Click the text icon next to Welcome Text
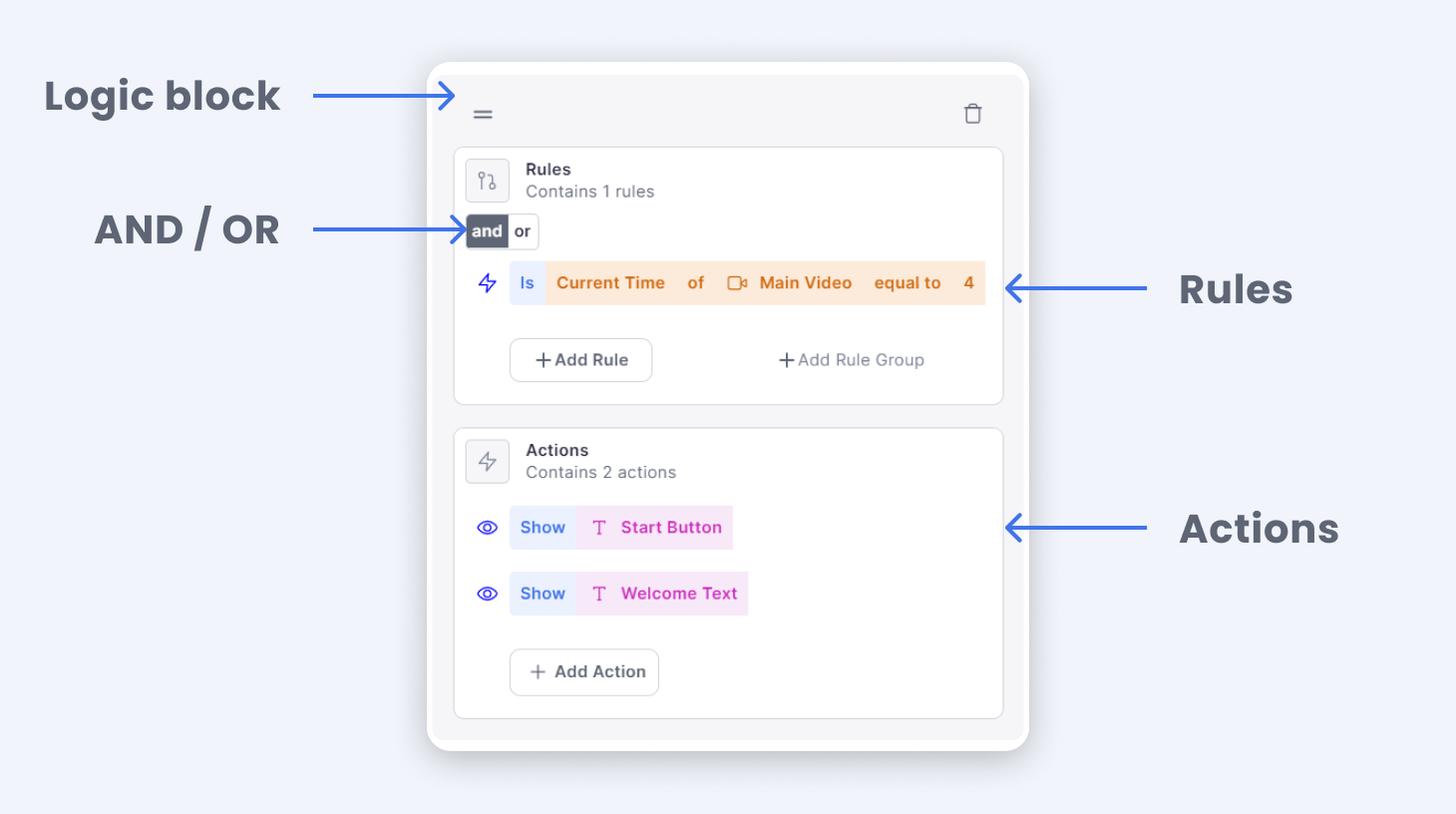The width and height of the screenshot is (1456, 814). [x=598, y=594]
